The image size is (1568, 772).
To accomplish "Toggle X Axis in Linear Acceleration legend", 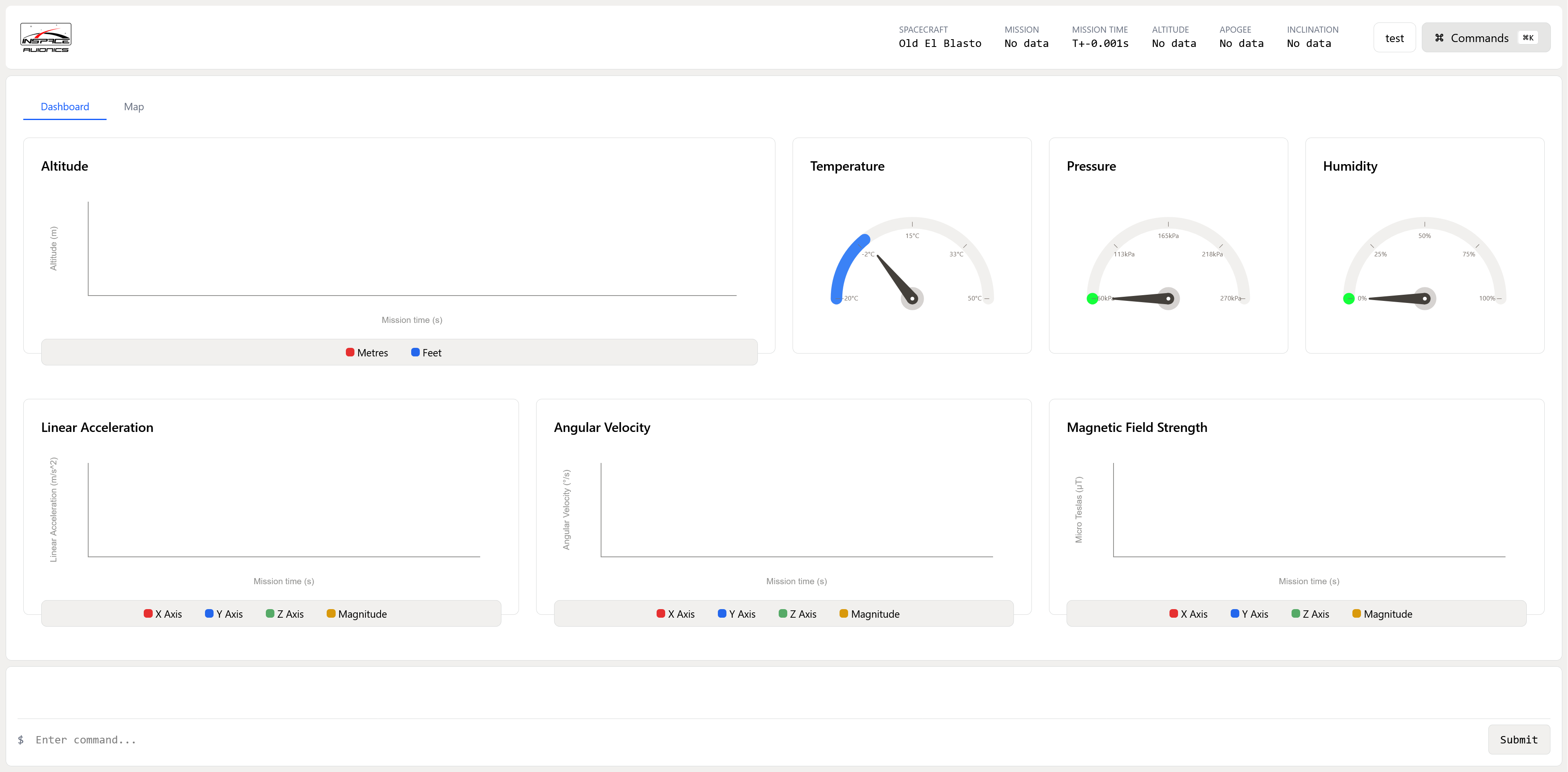I will [x=163, y=614].
